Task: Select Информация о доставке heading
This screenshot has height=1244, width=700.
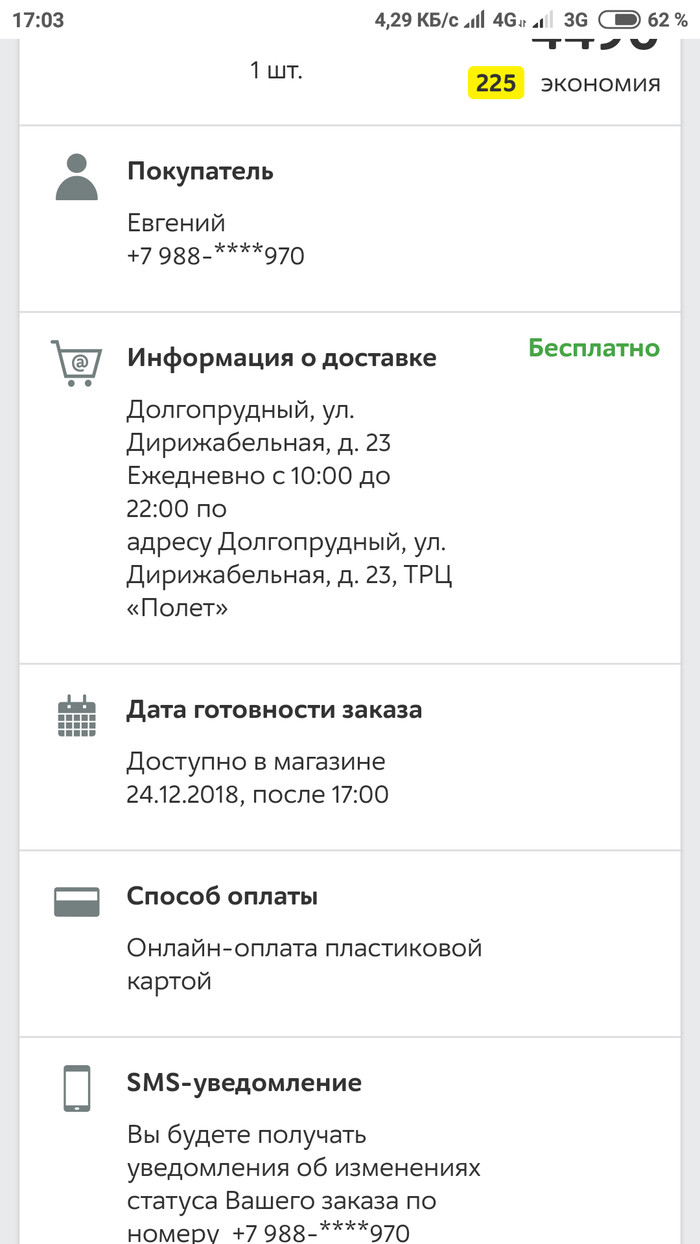Action: pyautogui.click(x=281, y=358)
